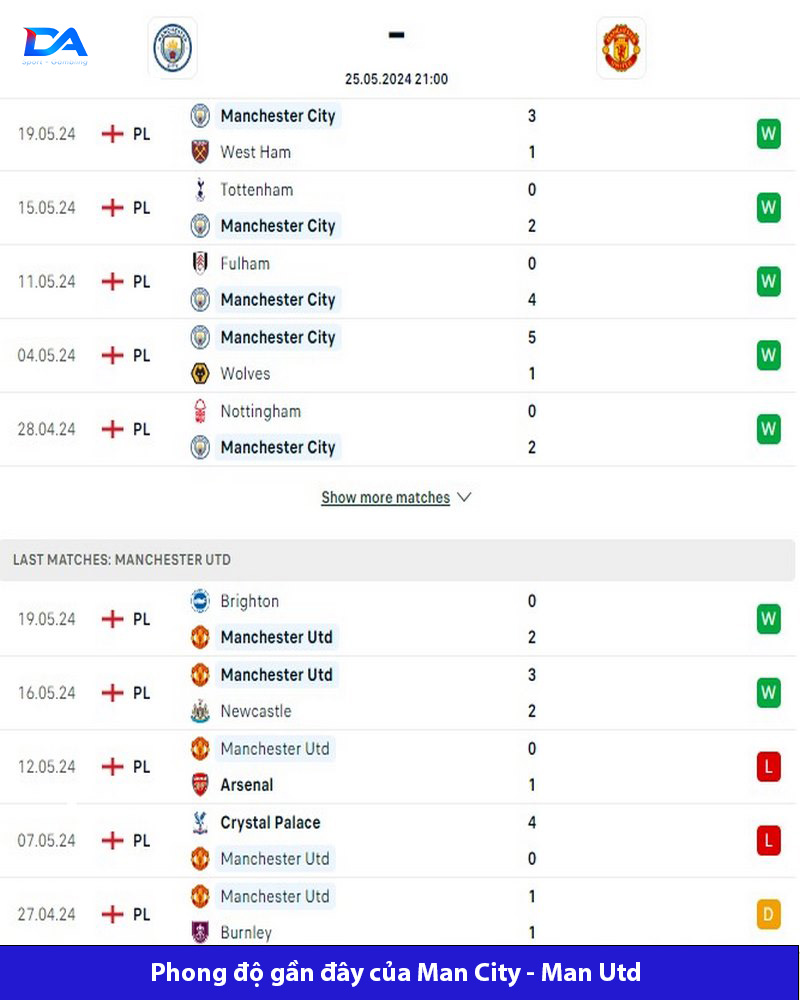This screenshot has height=1000, width=800.
Task: Click Last Matches: Manchester Utd section header
Action: click(397, 560)
